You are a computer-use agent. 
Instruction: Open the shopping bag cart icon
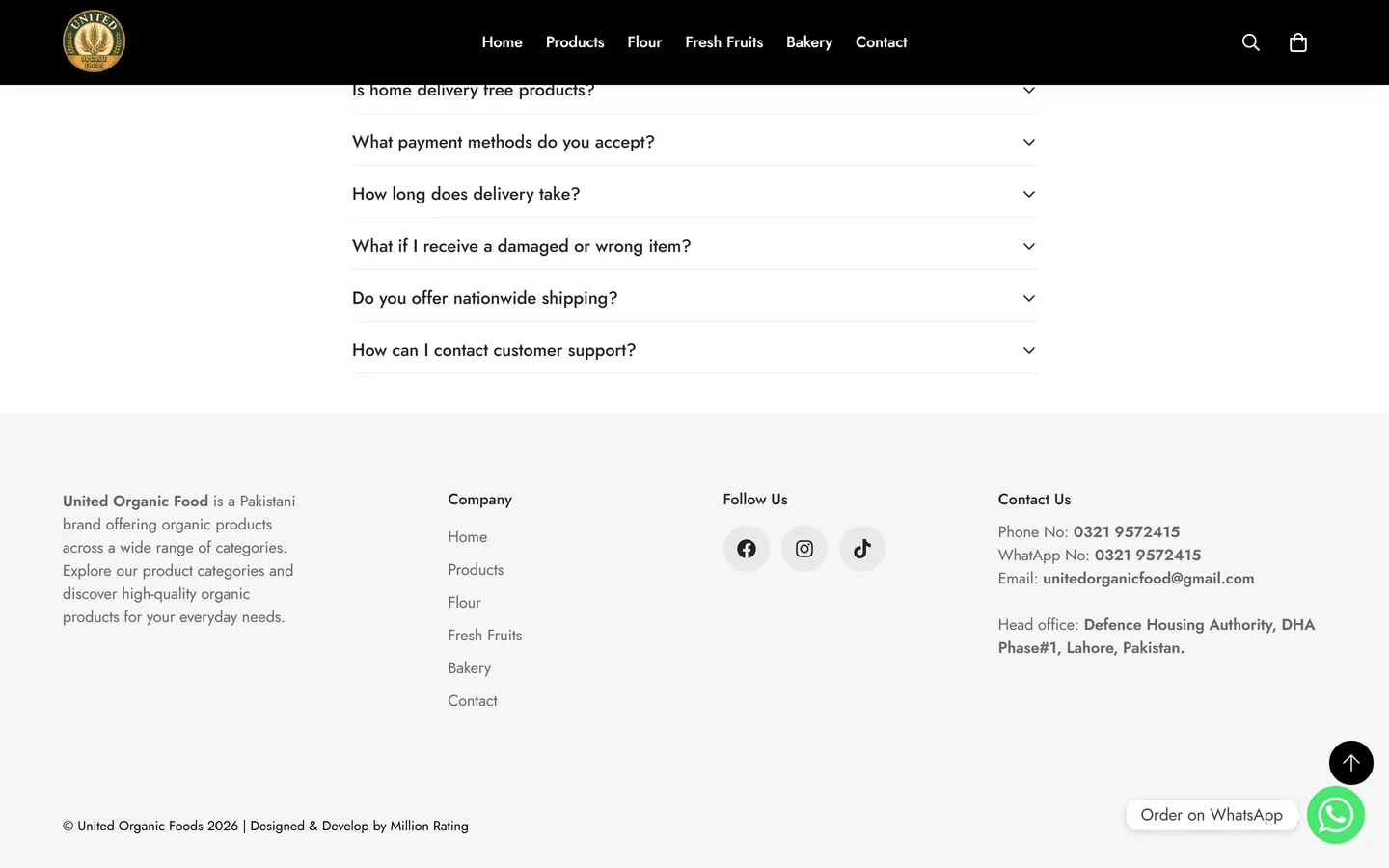point(1298,42)
